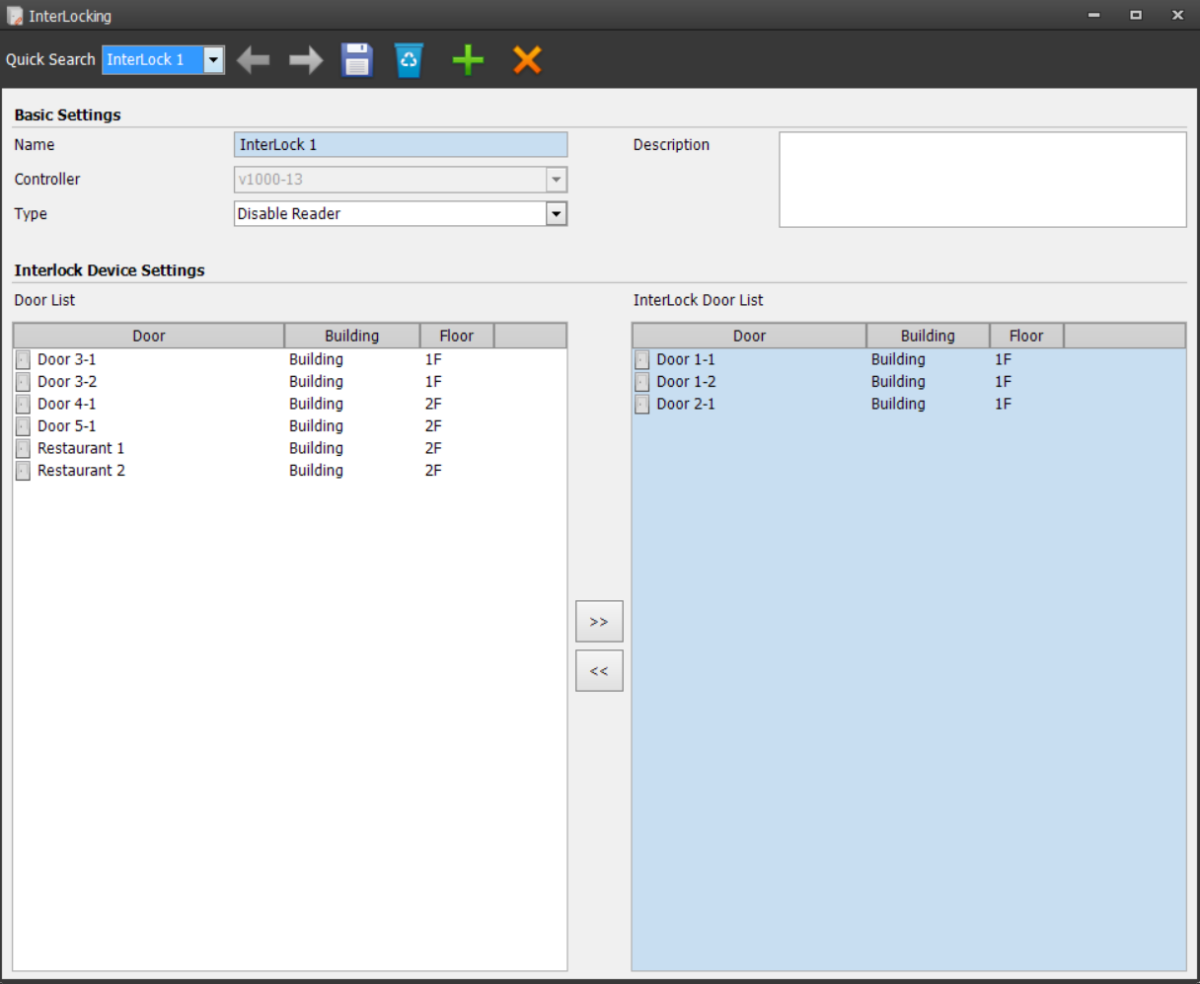This screenshot has height=984, width=1200.
Task: Click the InterLocking window title bar icon
Action: click(x=14, y=15)
